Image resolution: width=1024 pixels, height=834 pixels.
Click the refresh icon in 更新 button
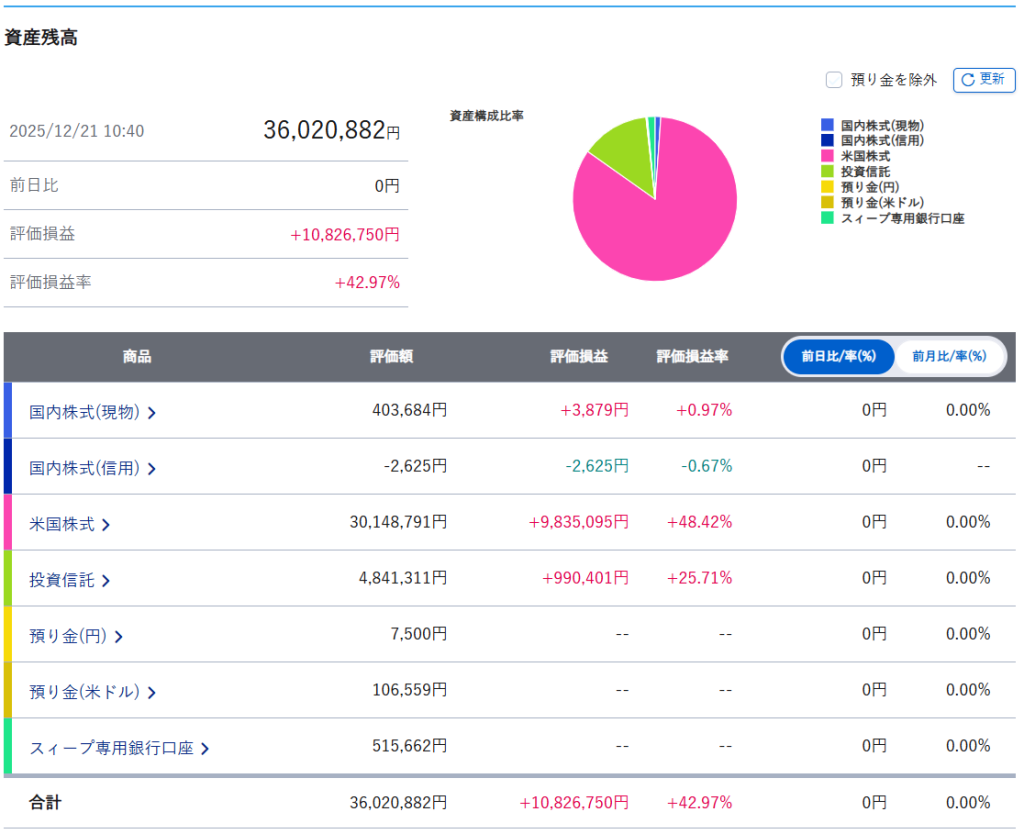(x=967, y=80)
